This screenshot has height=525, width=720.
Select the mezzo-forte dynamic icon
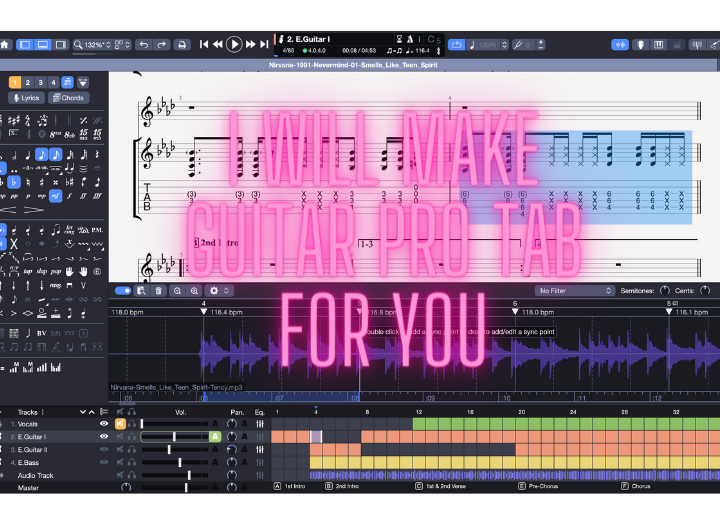[x=56, y=196]
